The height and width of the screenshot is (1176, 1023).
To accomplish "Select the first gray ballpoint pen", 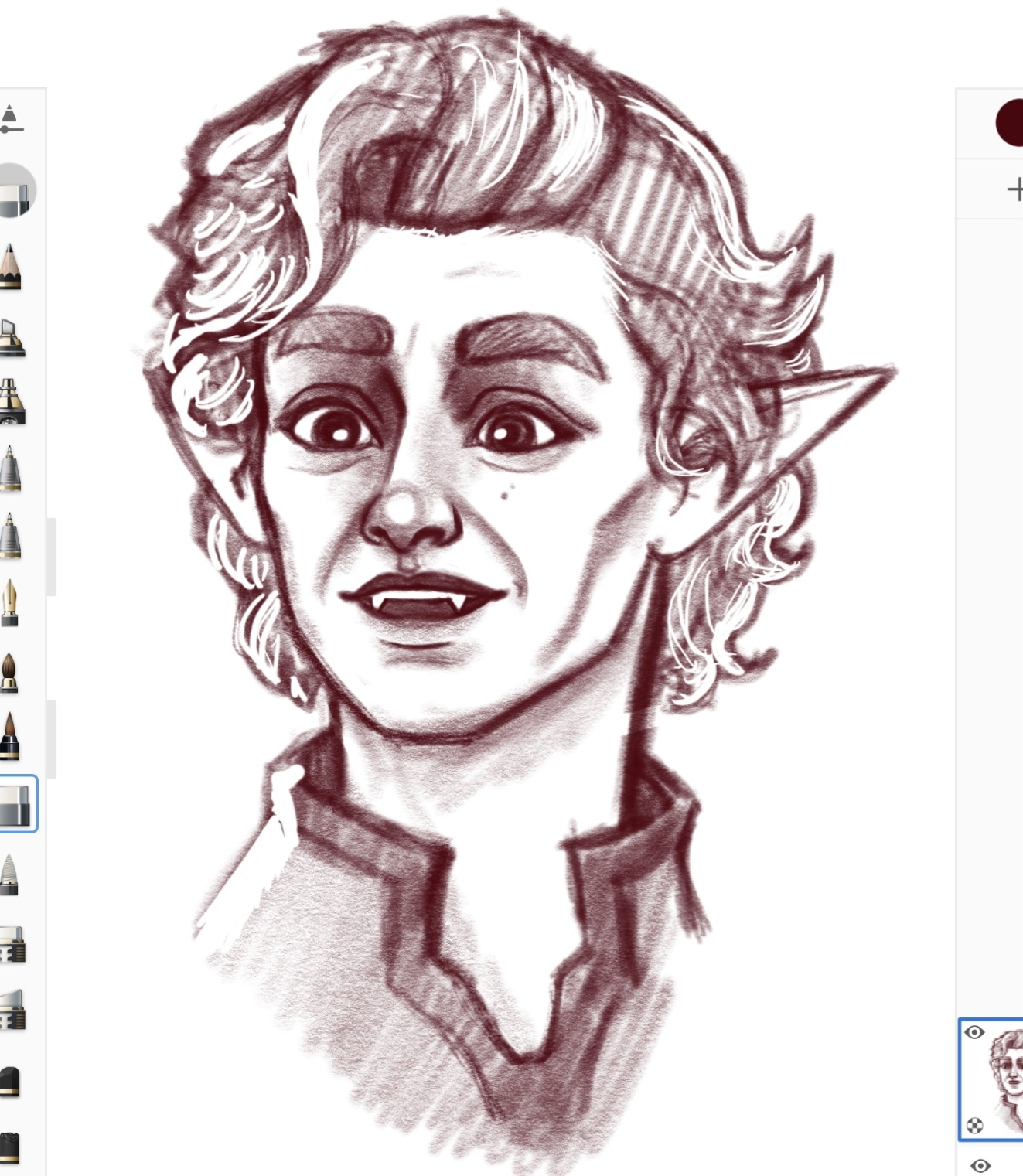I will pyautogui.click(x=10, y=468).
